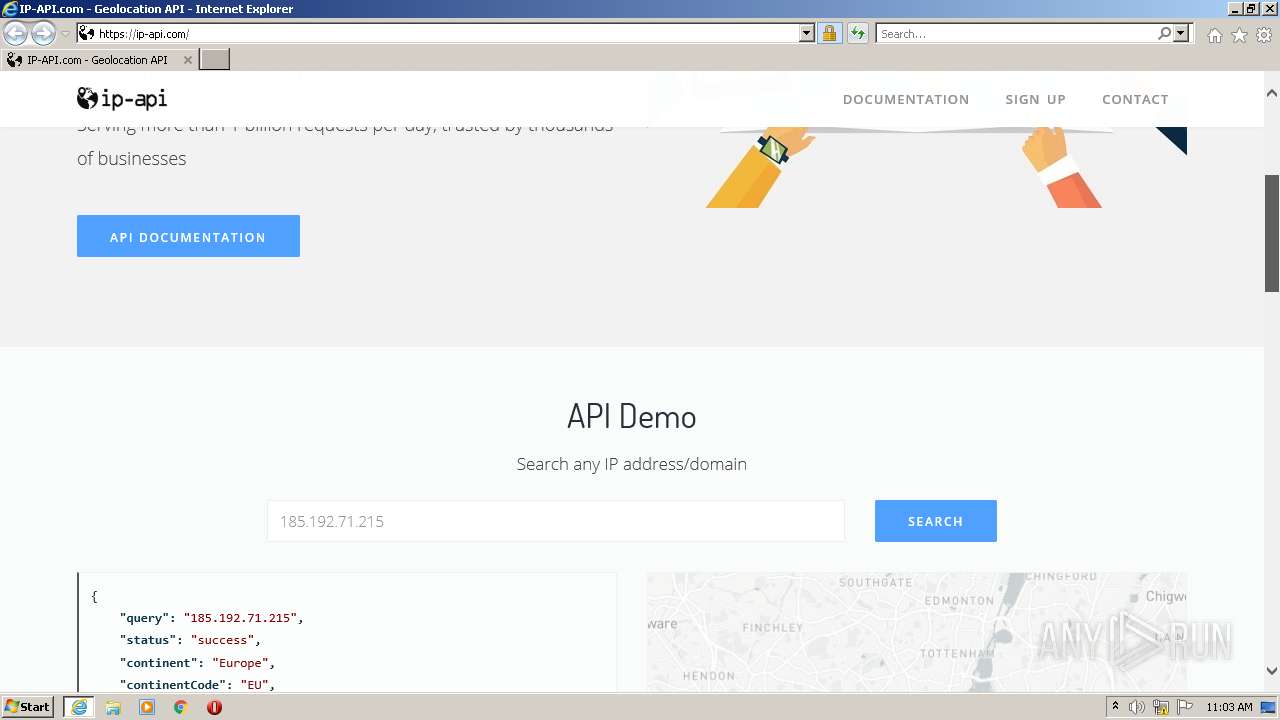Close the IP-API.com tab

click(187, 60)
